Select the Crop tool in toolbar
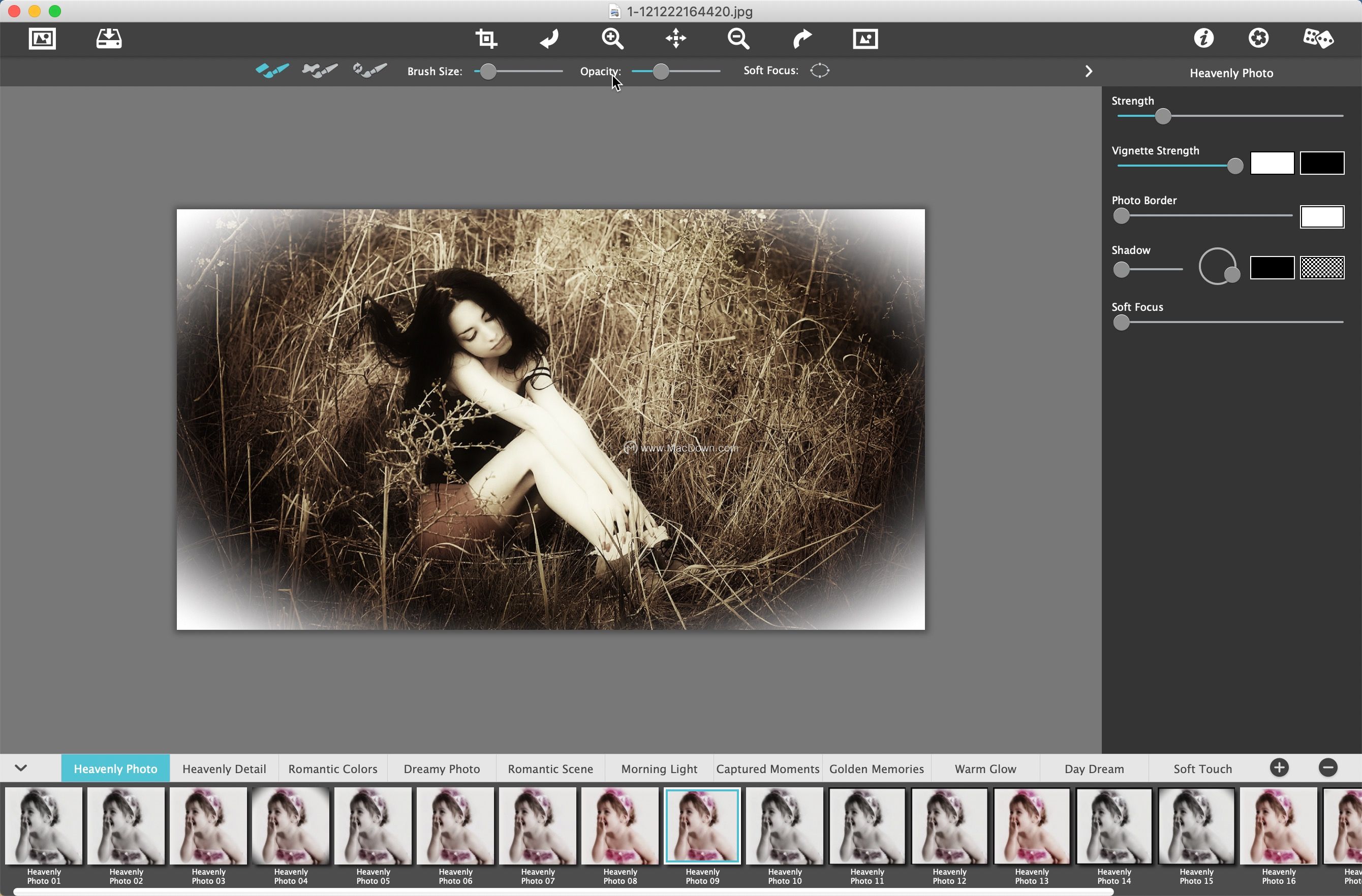Image resolution: width=1362 pixels, height=896 pixels. click(486, 39)
